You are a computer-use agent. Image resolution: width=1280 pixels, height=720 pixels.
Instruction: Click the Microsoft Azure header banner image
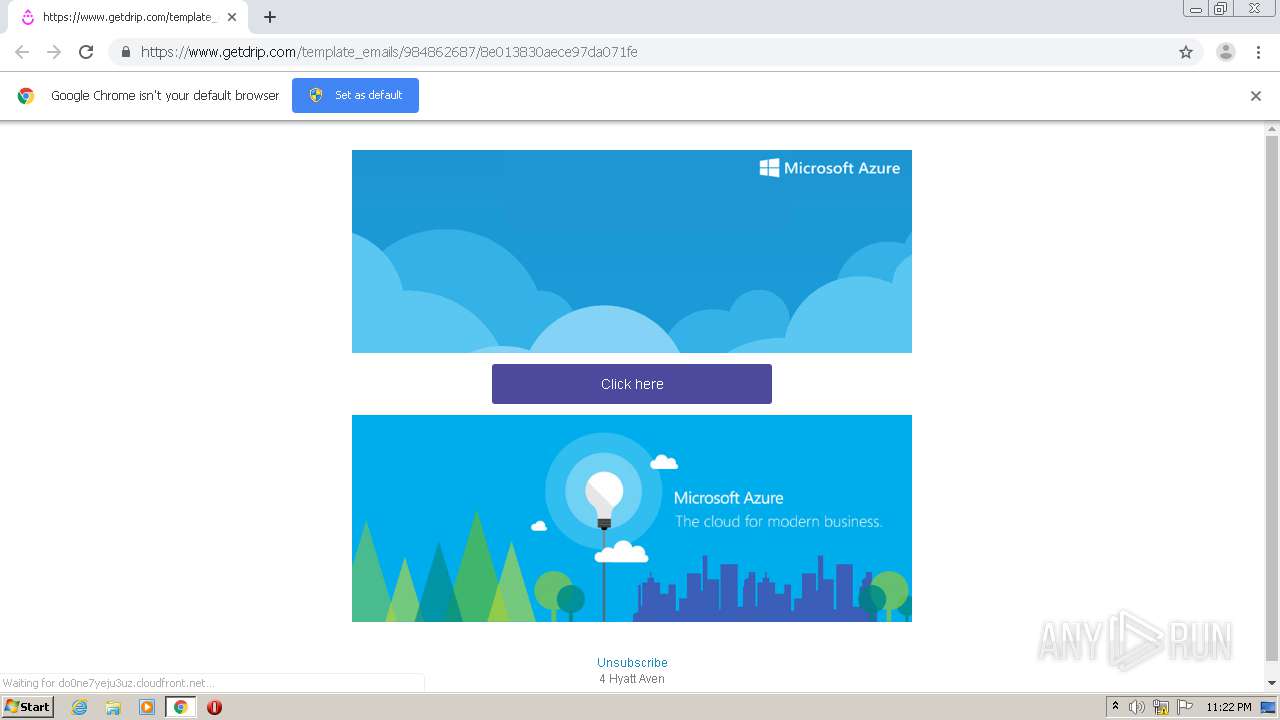(x=632, y=251)
